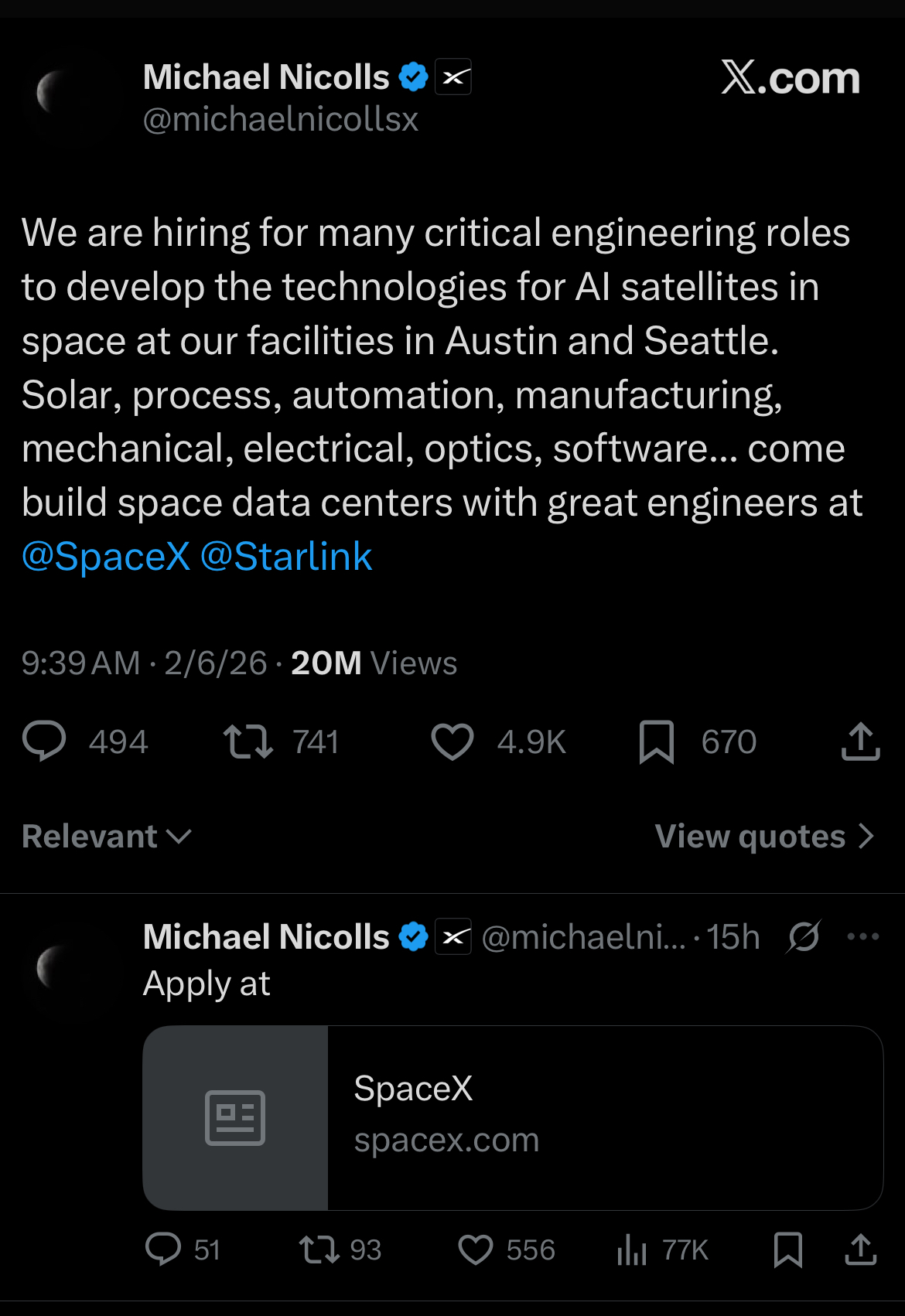Like the 'Apply at' reply
The width and height of the screenshot is (905, 1316).
[475, 1250]
